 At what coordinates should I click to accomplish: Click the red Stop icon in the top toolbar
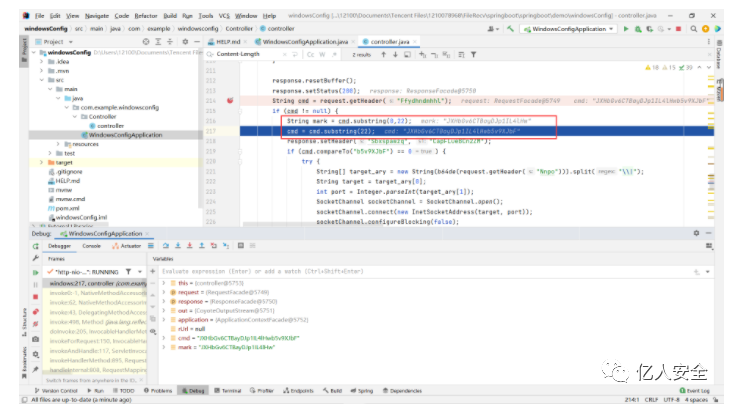(679, 29)
